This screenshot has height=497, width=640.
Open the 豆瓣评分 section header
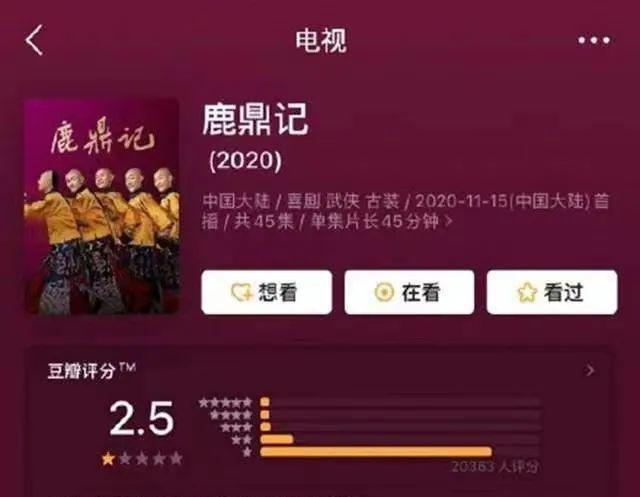(x=91, y=371)
